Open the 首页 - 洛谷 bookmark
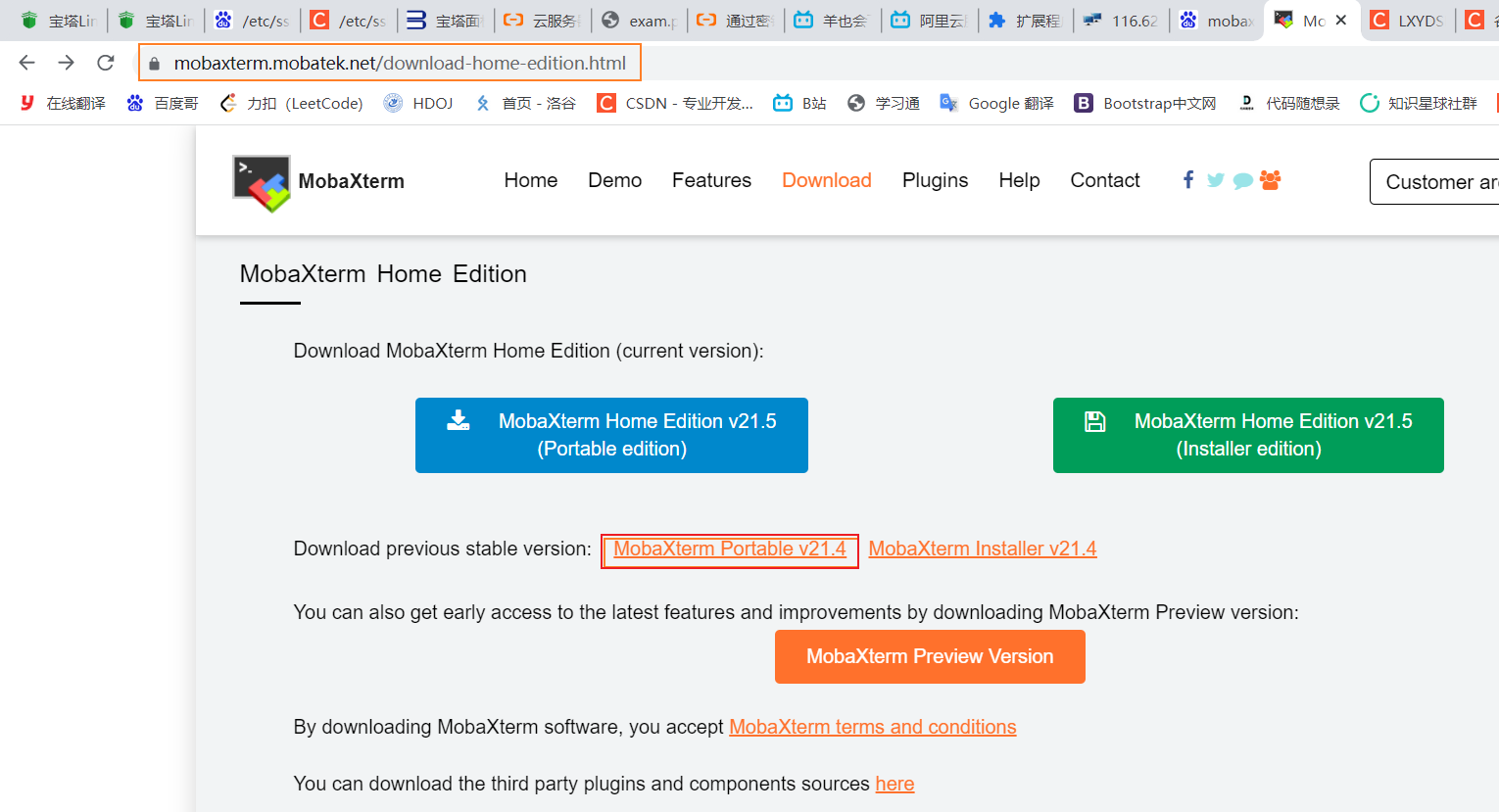 click(x=525, y=103)
